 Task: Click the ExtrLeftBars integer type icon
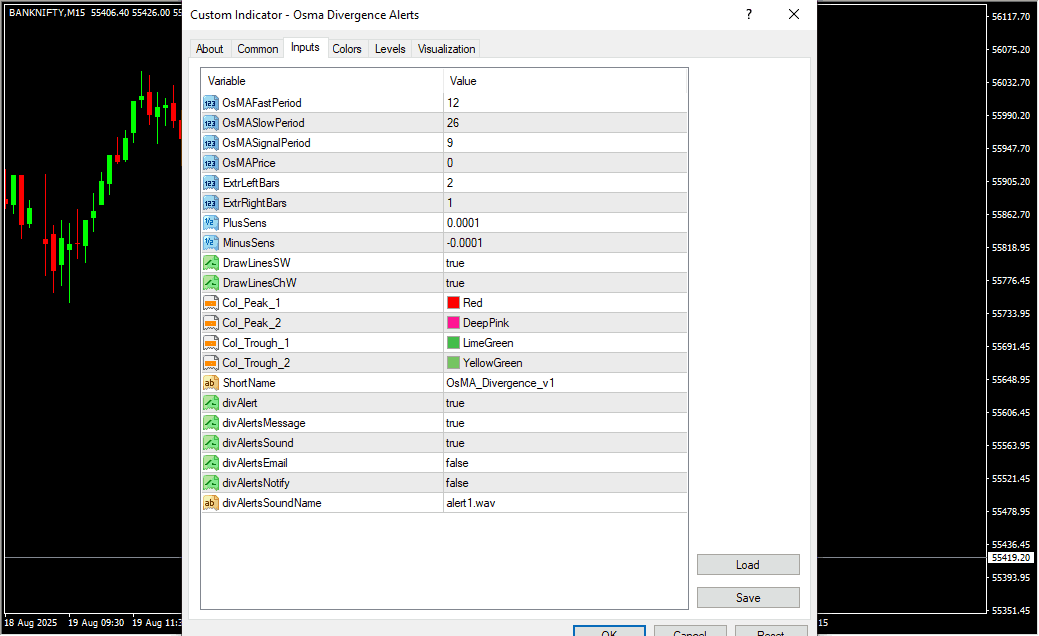pyautogui.click(x=210, y=183)
